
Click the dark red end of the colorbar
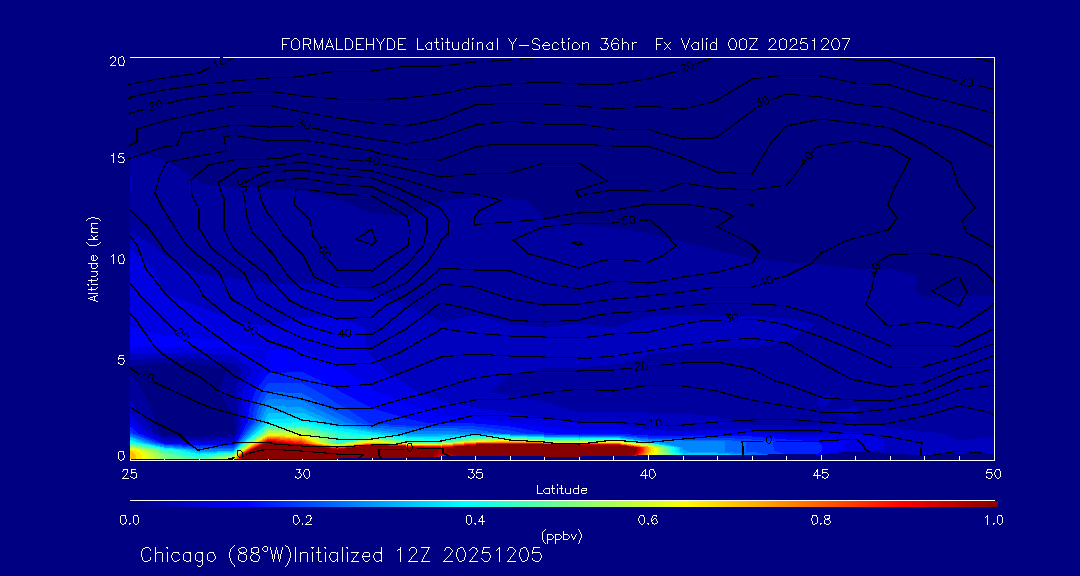point(985,502)
